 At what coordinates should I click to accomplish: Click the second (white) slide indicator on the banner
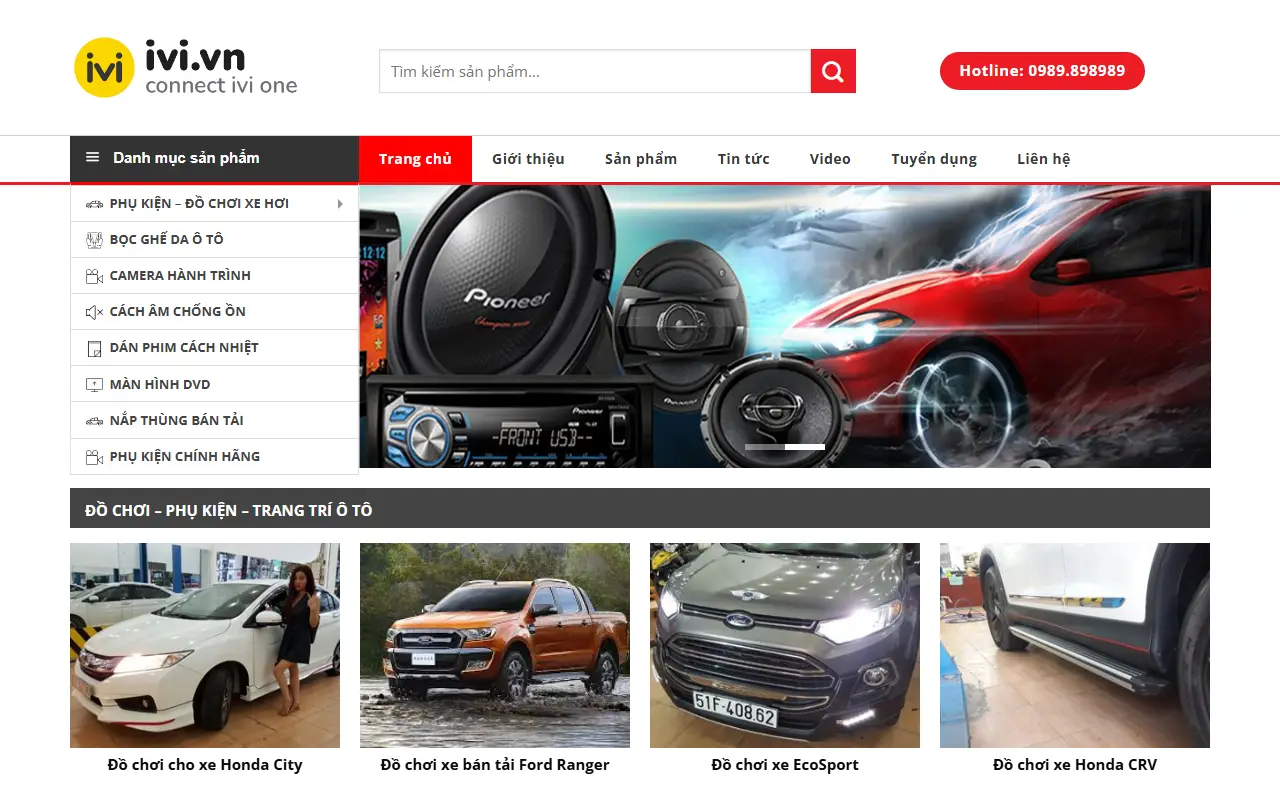coord(805,447)
